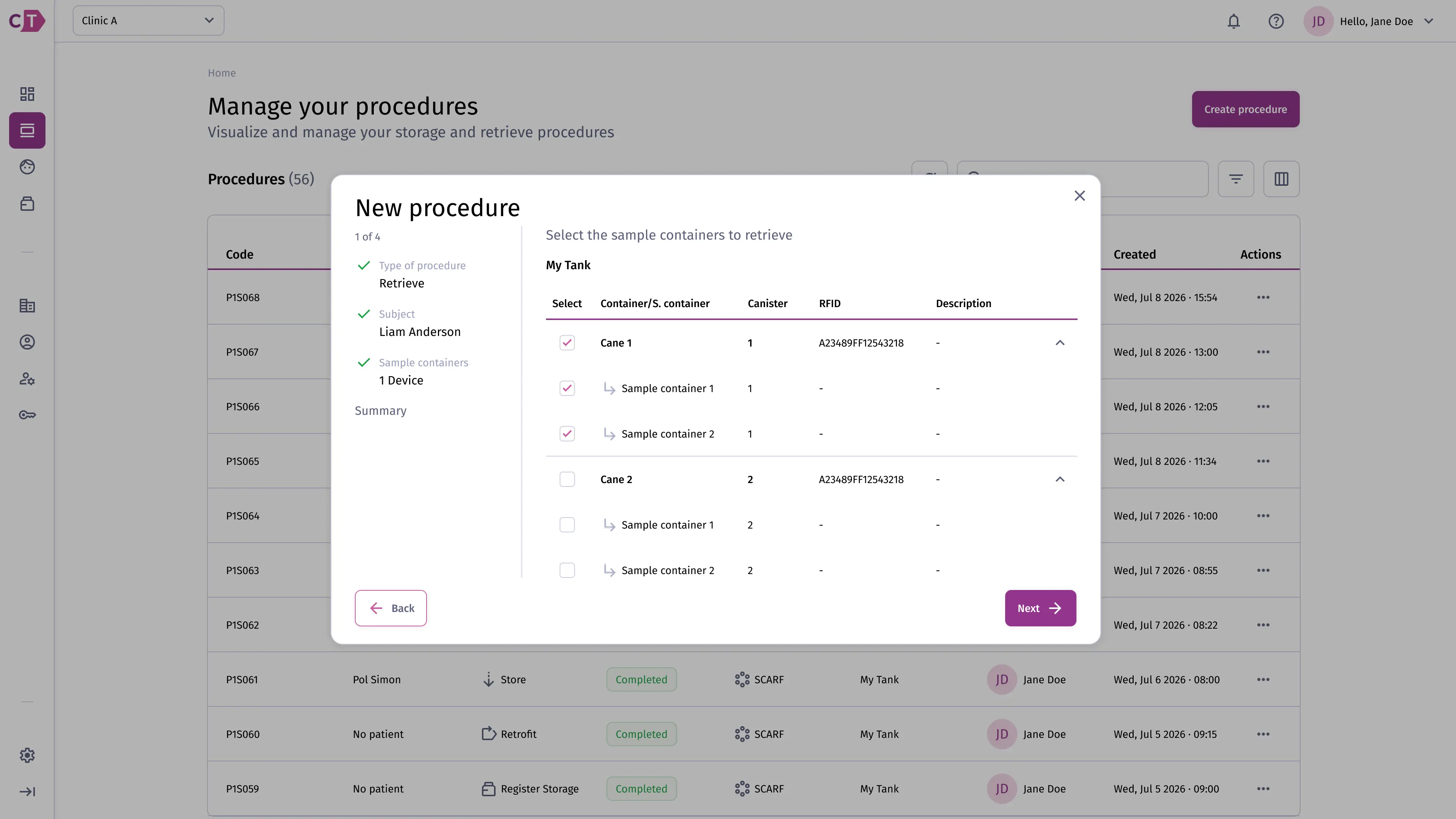Image resolution: width=1456 pixels, height=819 pixels.
Task: Open the key access icon in sidebar
Action: (27, 415)
